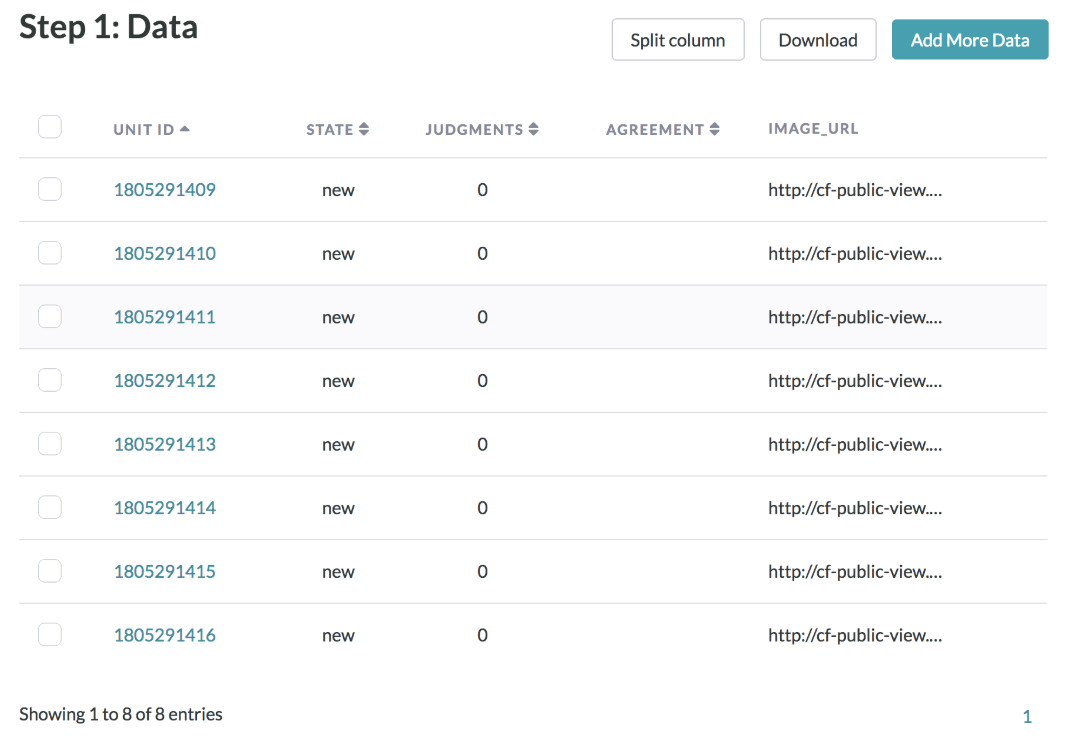Select checkbox for row 1805291412

(x=50, y=380)
